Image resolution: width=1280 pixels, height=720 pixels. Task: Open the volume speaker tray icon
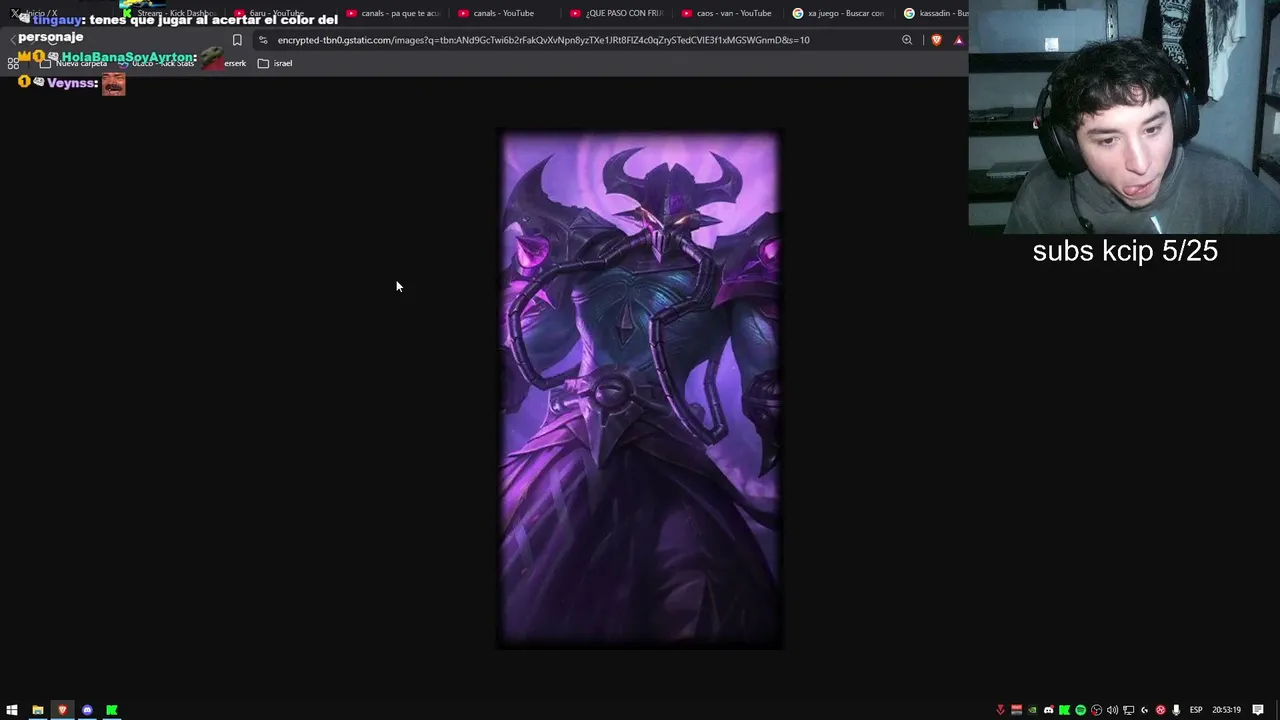coord(1112,710)
